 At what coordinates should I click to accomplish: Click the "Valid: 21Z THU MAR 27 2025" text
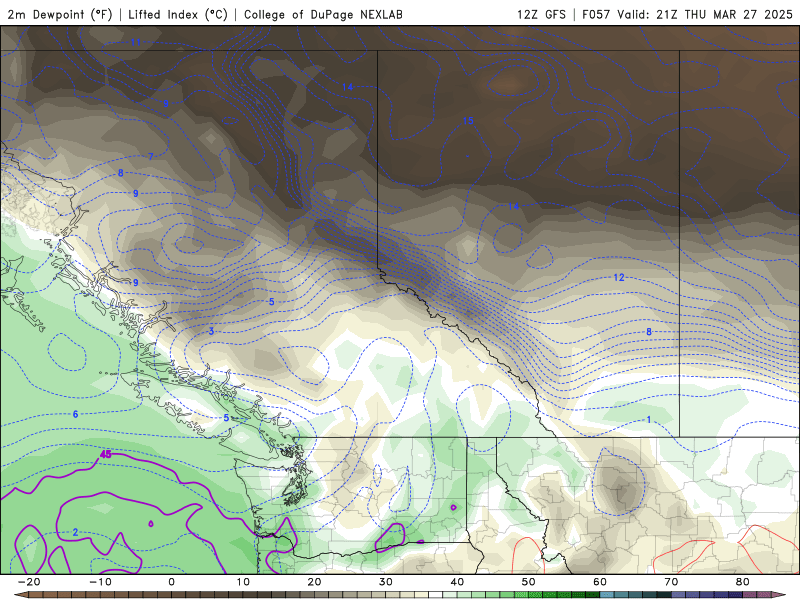coord(705,14)
